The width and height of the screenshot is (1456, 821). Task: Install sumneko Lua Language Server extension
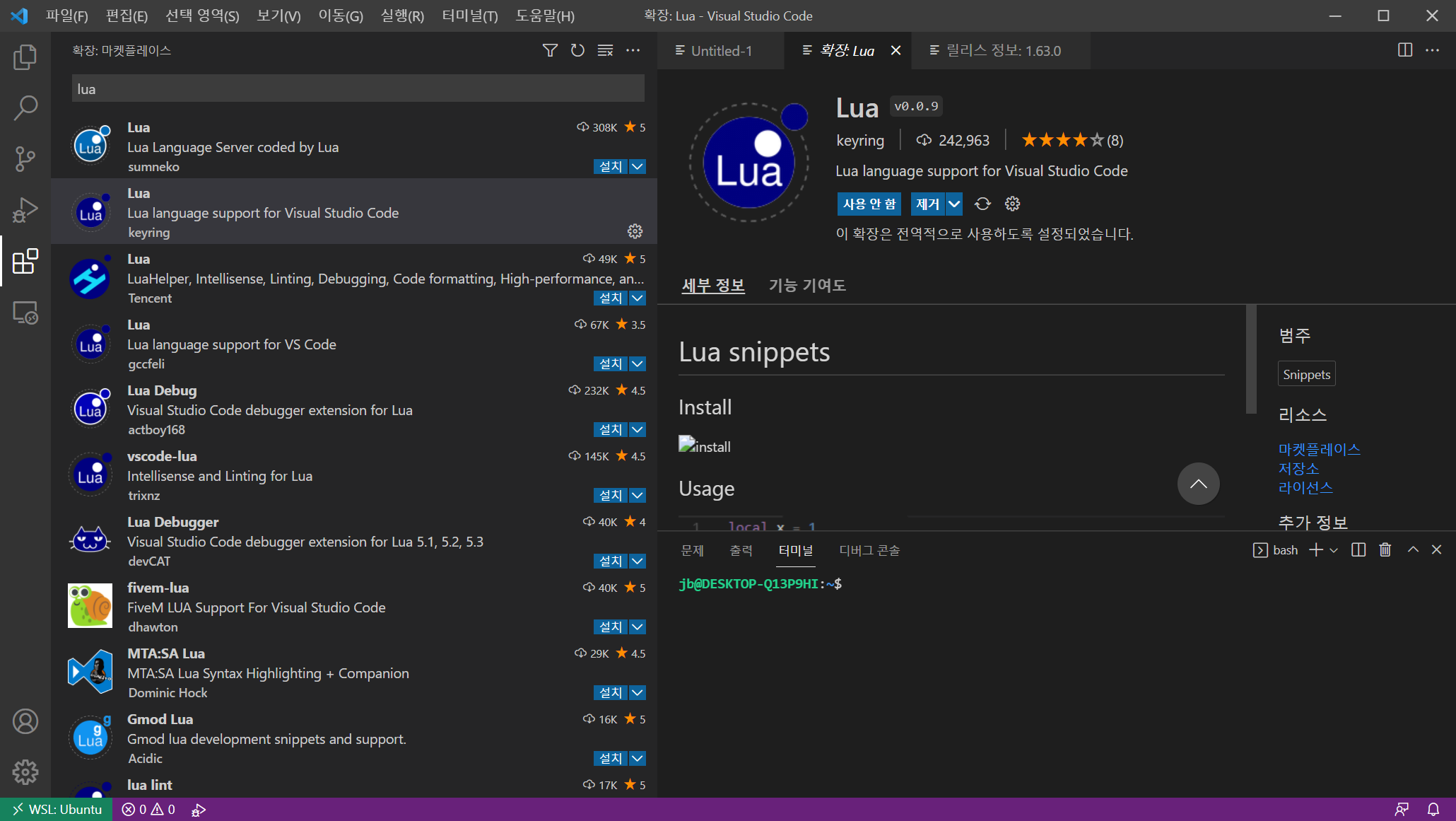click(x=611, y=166)
